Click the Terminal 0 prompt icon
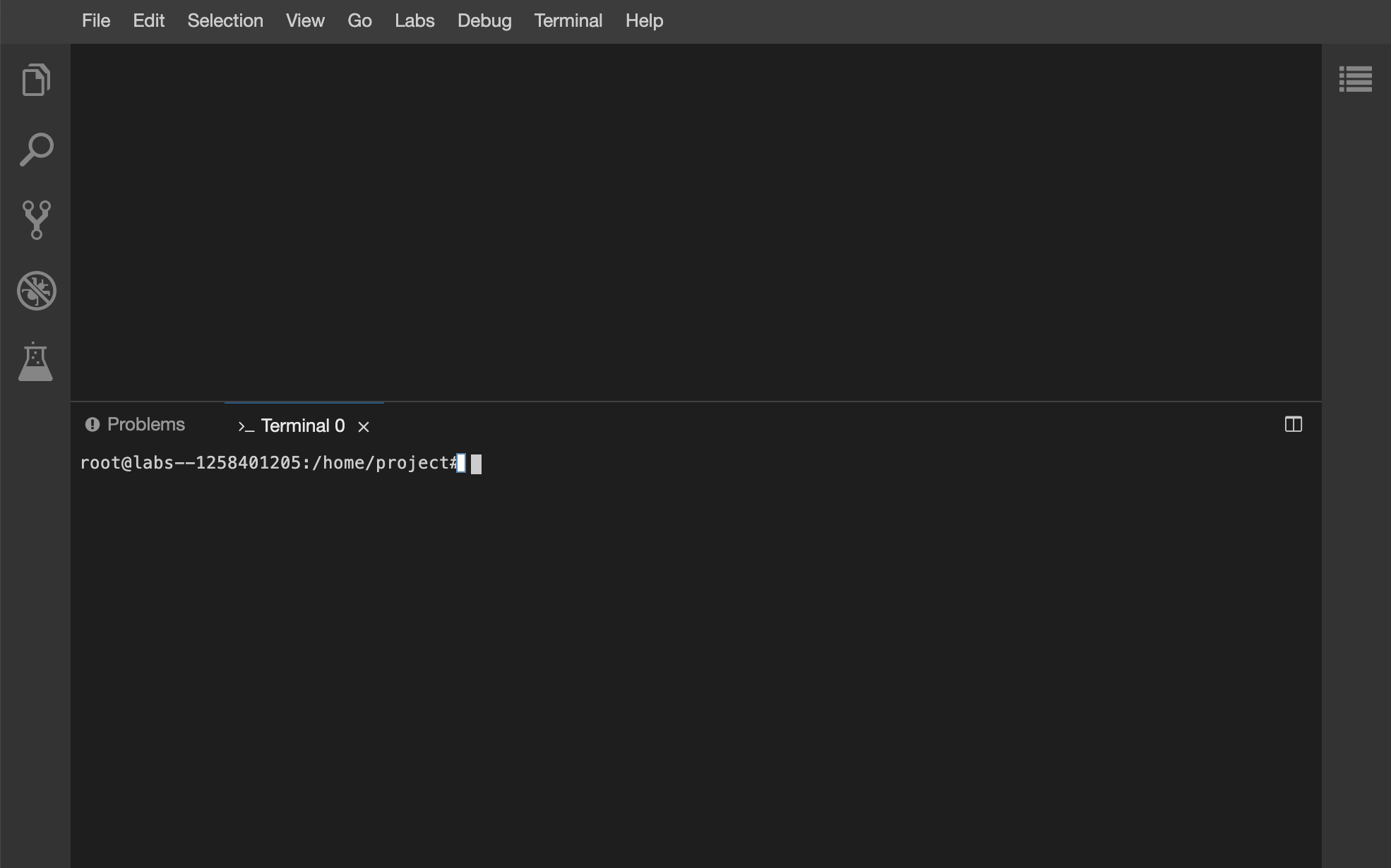The width and height of the screenshot is (1391, 868). (246, 426)
